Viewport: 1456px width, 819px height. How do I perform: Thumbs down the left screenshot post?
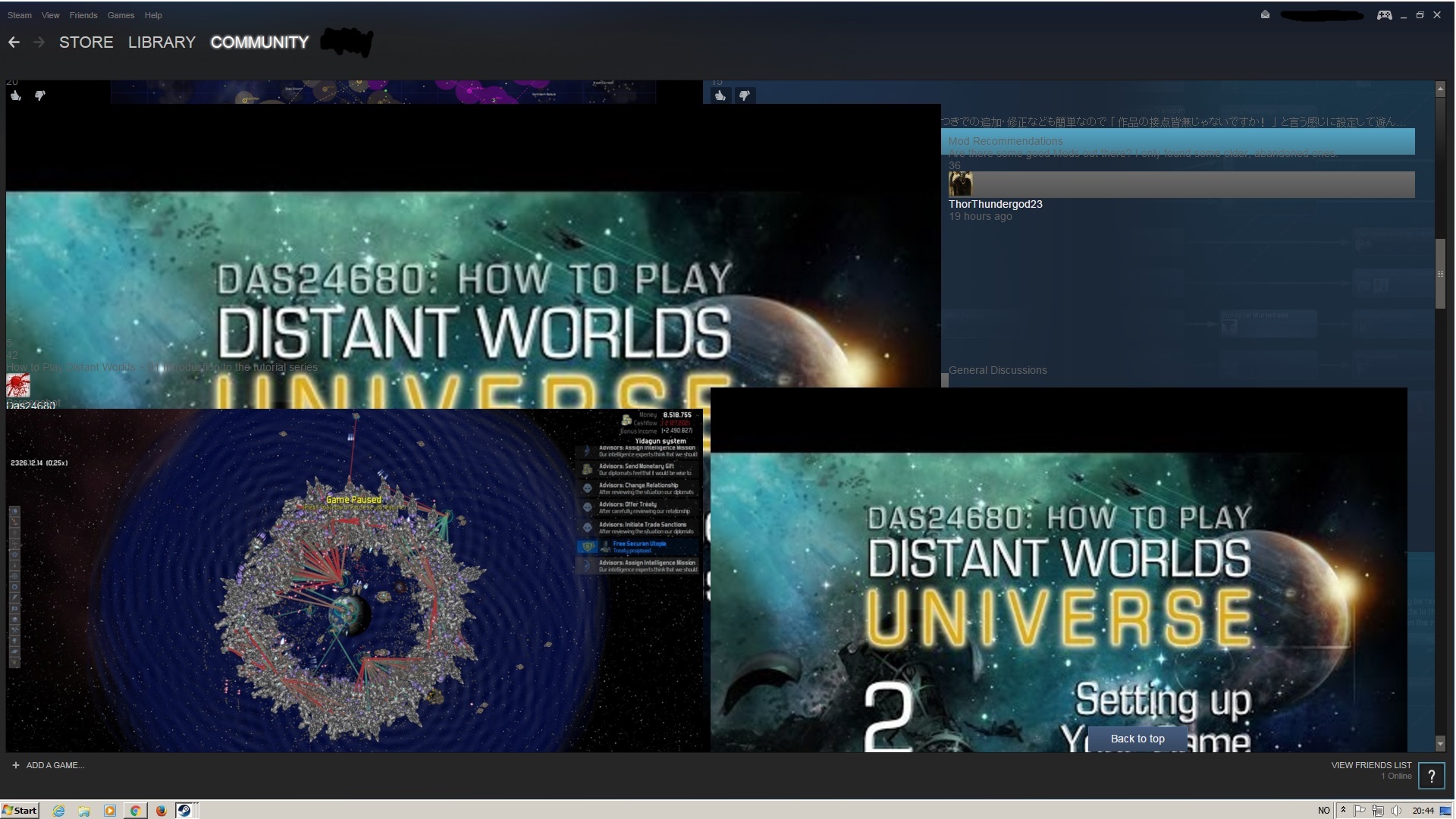40,96
